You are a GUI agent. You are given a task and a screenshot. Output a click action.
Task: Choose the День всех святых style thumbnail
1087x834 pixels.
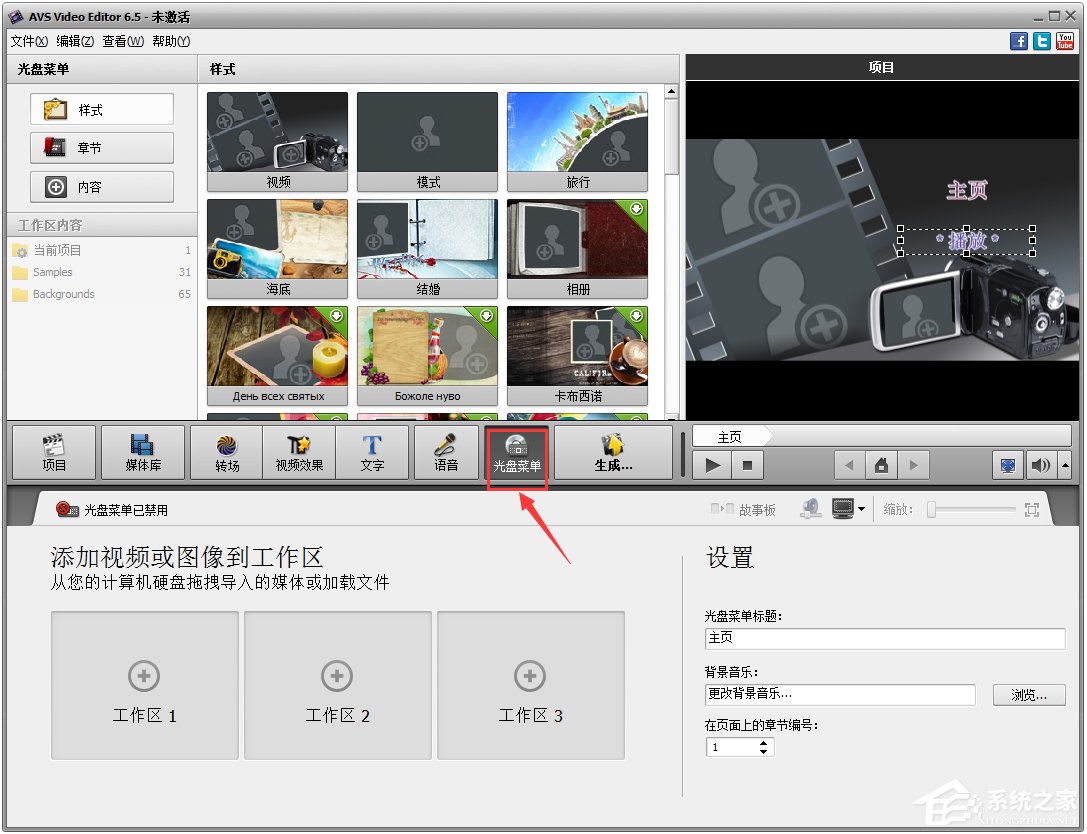[x=277, y=356]
